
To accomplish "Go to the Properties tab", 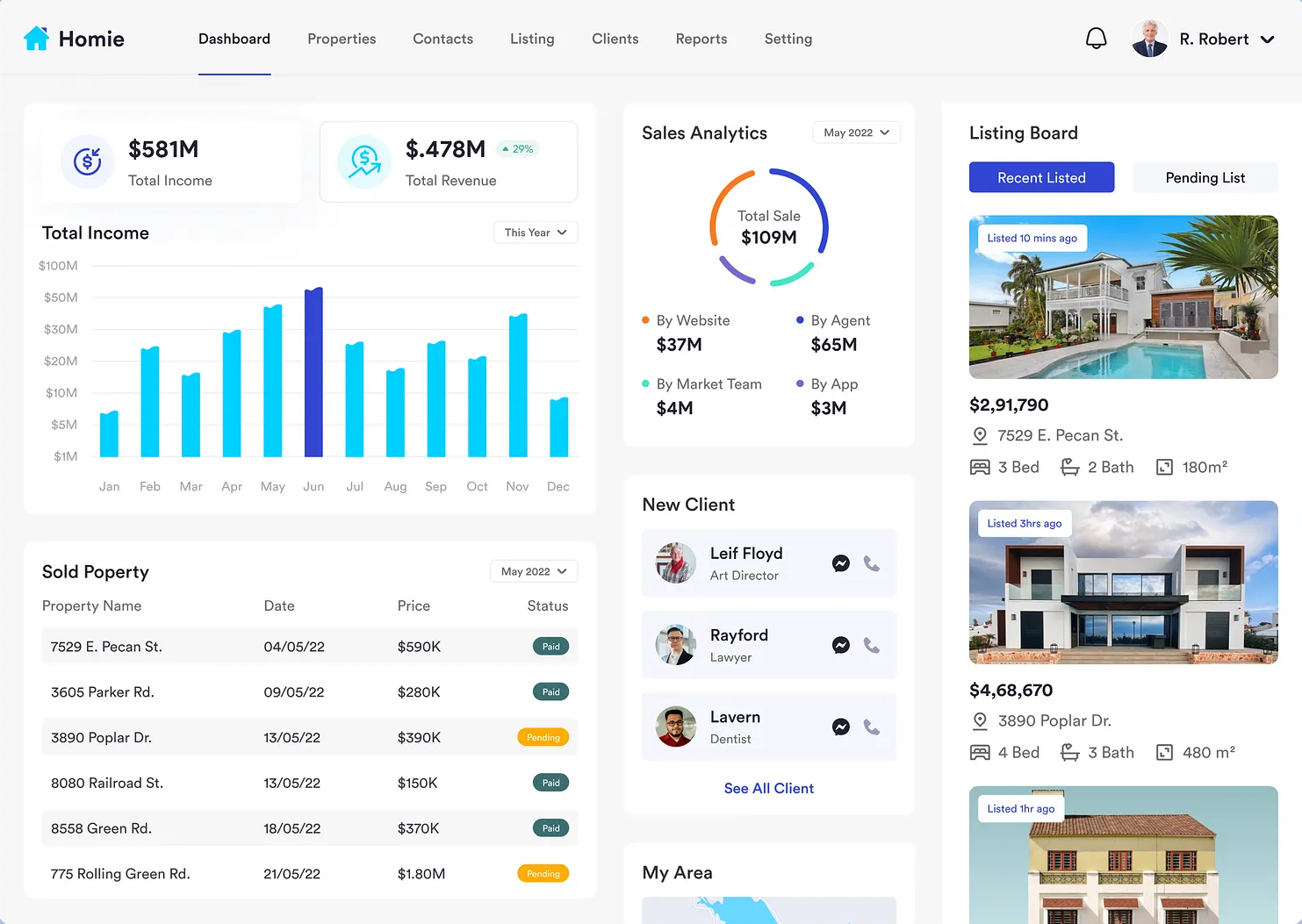I will coord(342,39).
